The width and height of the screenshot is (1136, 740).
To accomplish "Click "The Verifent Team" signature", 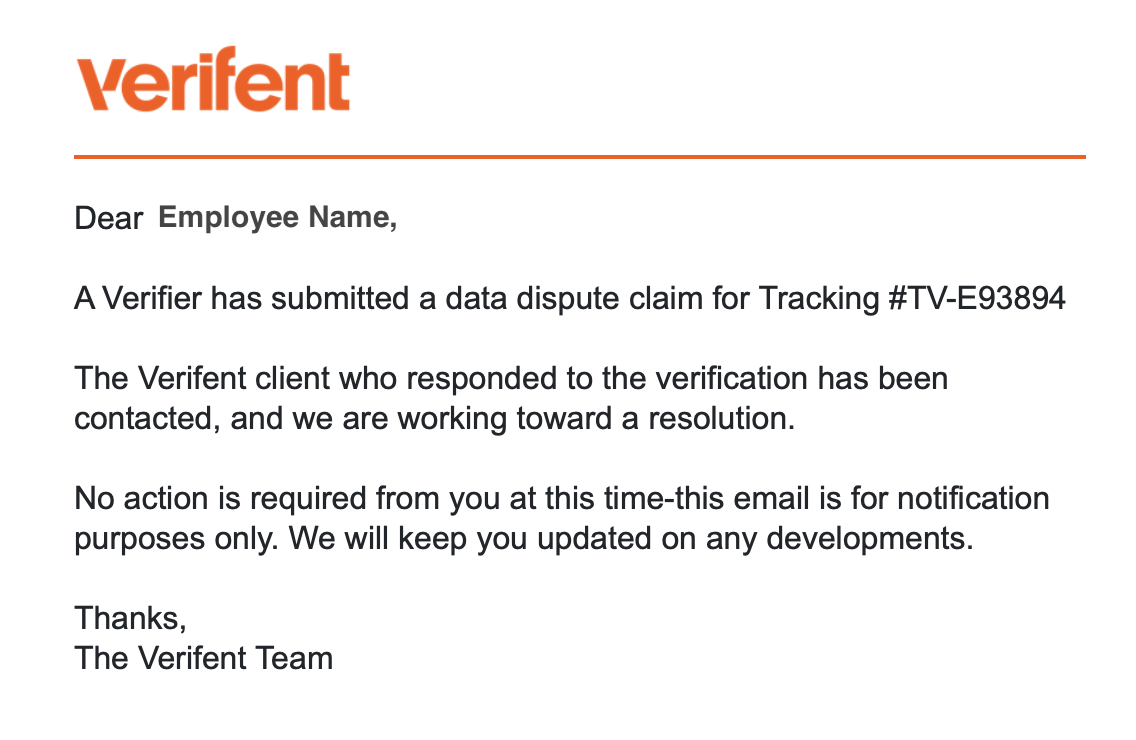I will [x=204, y=658].
